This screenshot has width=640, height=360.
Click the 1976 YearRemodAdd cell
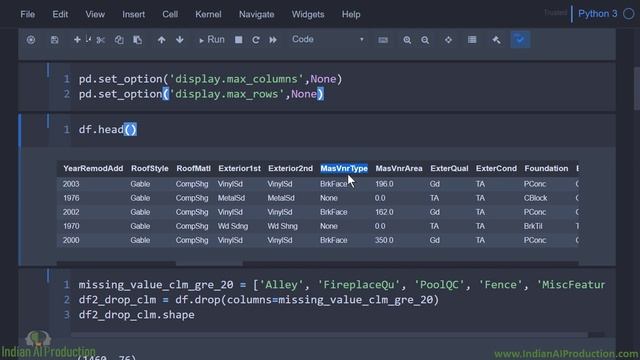coord(71,198)
